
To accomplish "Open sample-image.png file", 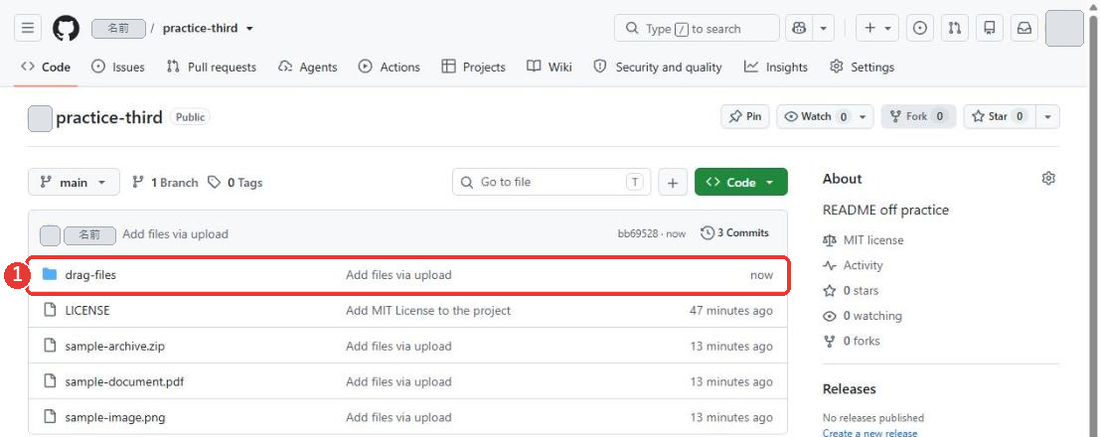I will pos(115,417).
